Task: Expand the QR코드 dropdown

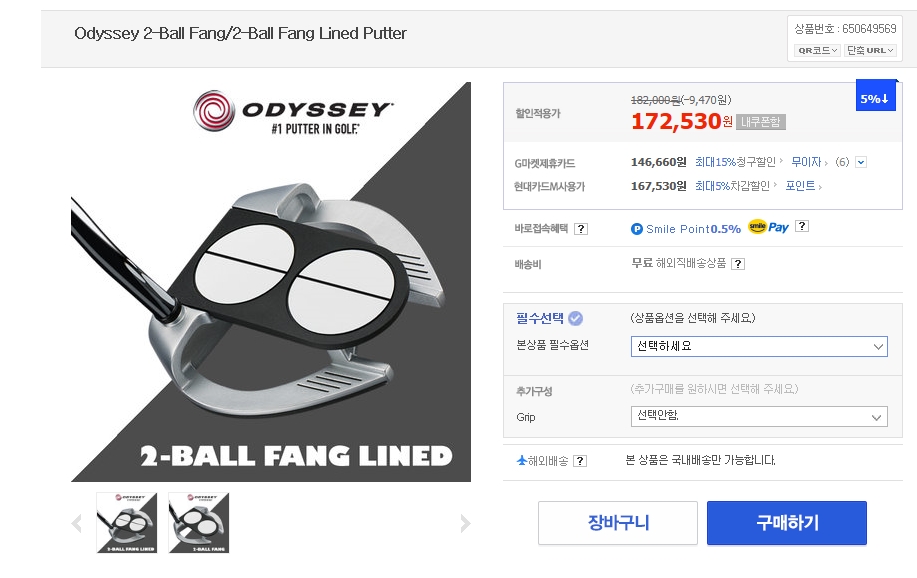Action: pyautogui.click(x=816, y=50)
